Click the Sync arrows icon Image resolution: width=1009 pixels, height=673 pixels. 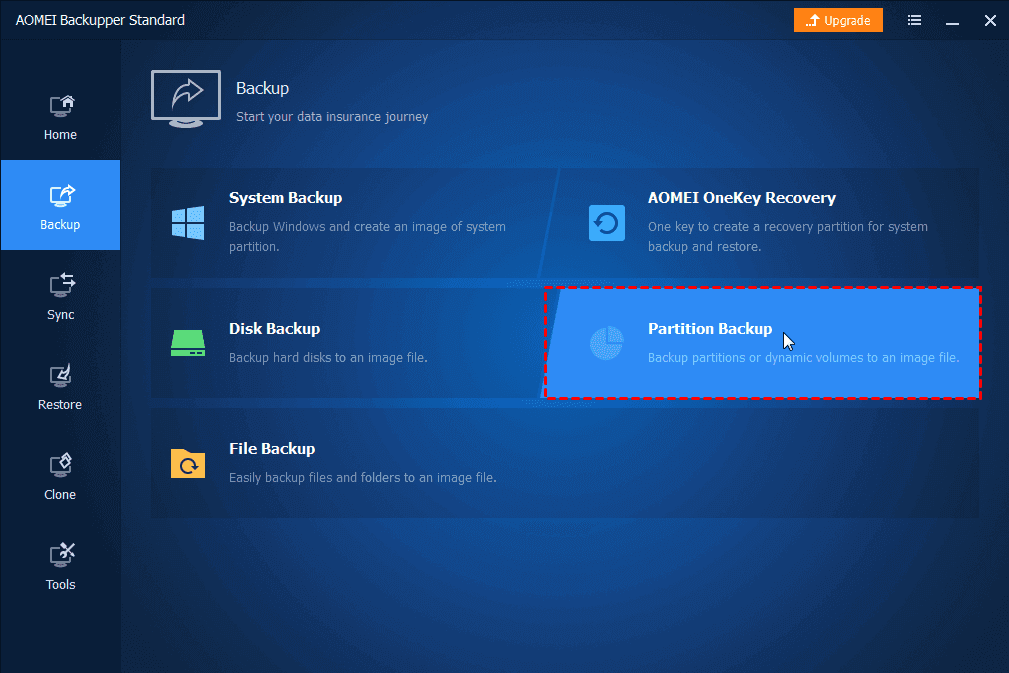coord(62,285)
